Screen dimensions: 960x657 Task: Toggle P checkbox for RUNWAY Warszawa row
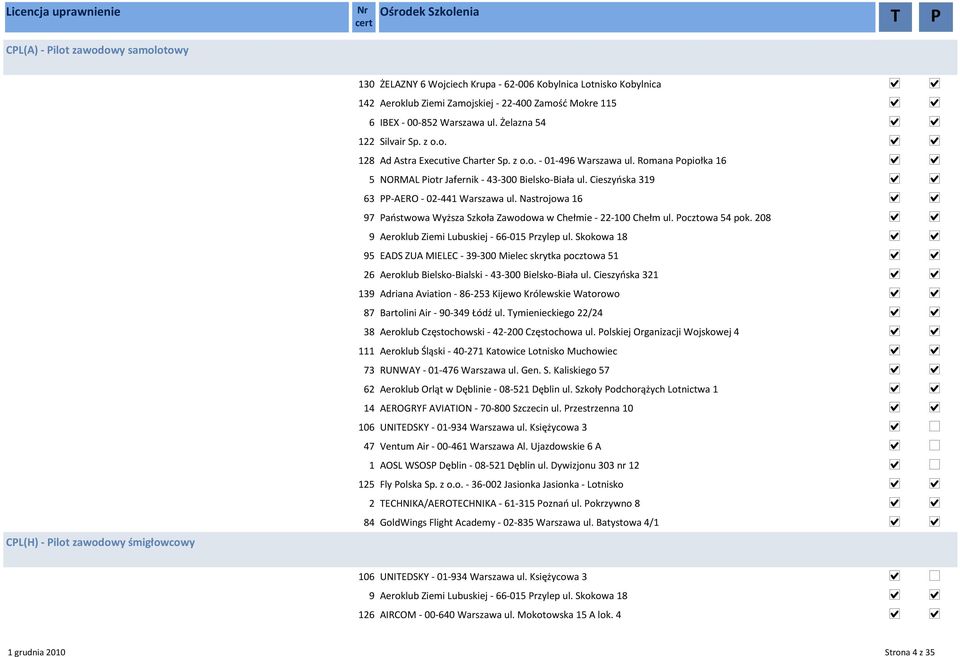(x=934, y=369)
